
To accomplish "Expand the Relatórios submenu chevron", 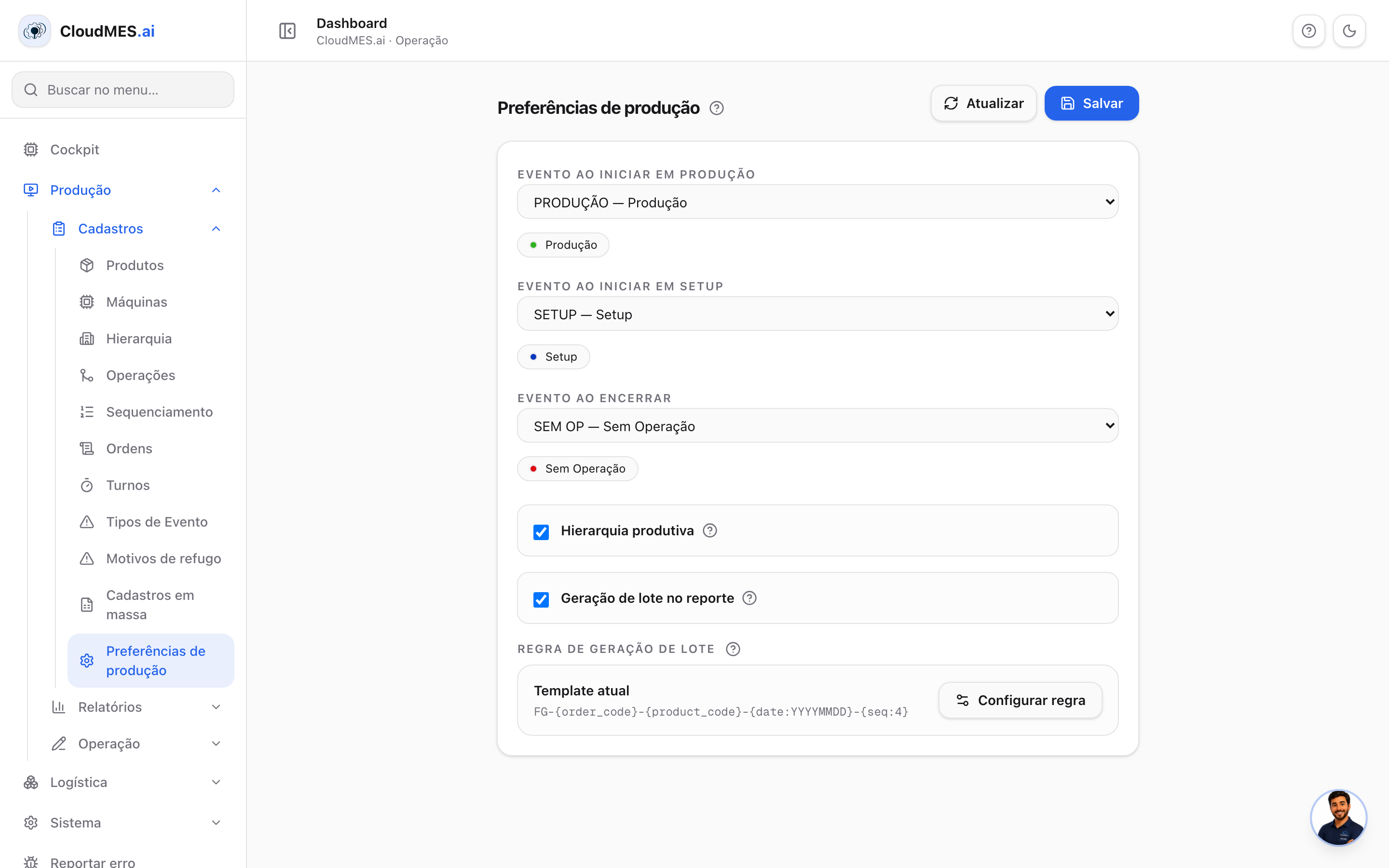I will coord(216,707).
